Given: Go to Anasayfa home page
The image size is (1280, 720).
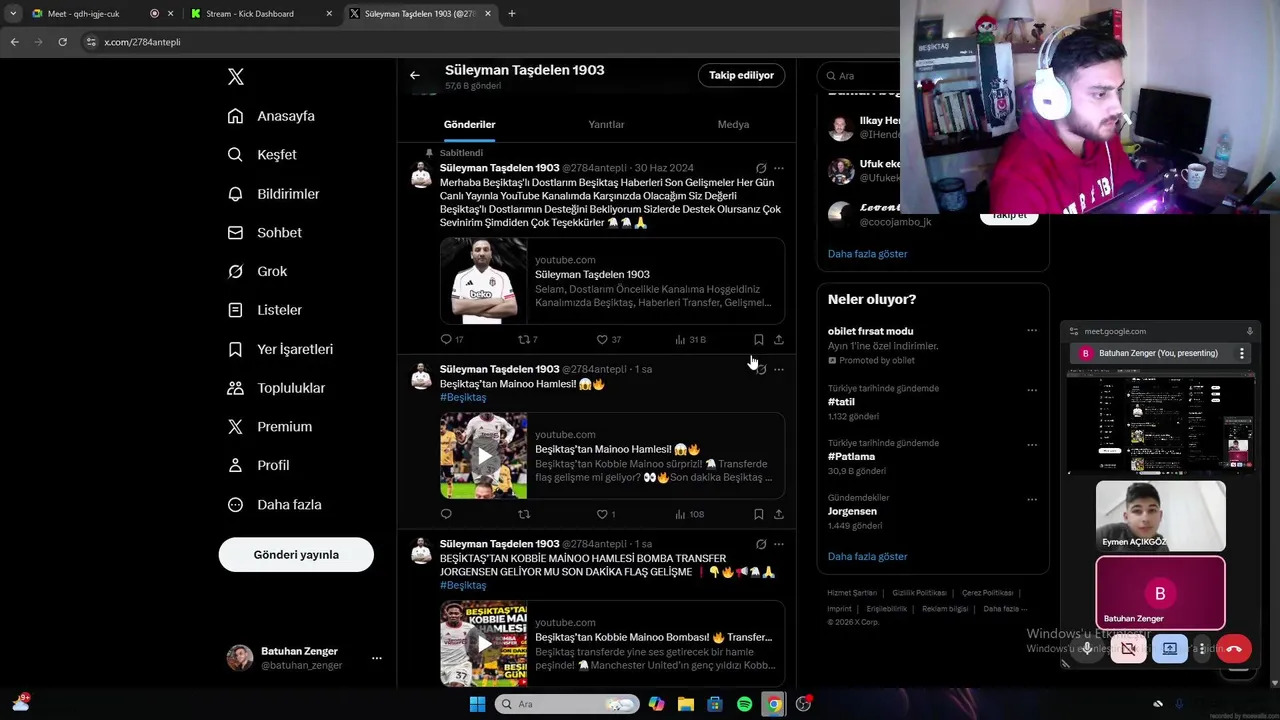Looking at the screenshot, I should (x=271, y=116).
